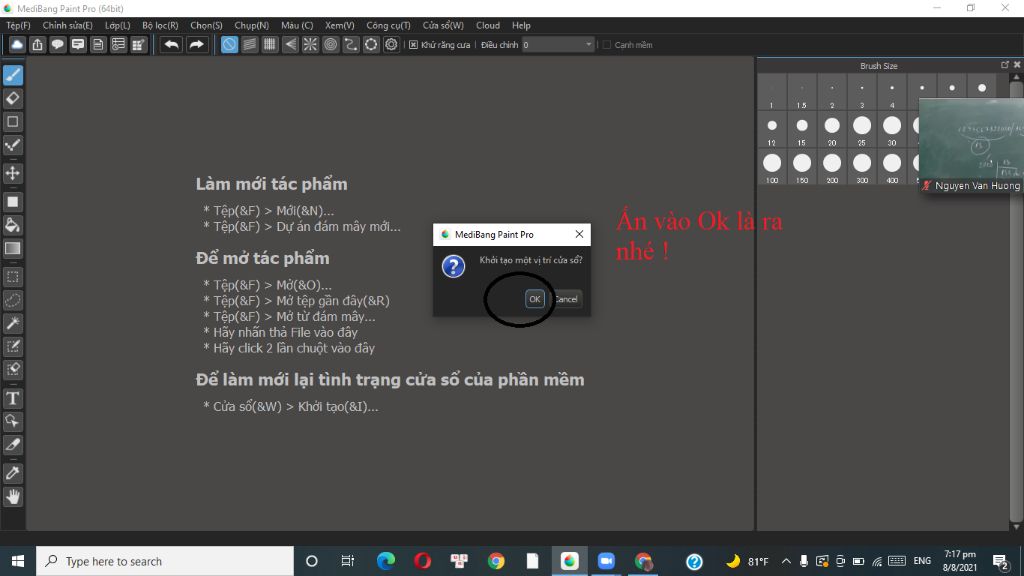Open the Cửa sổ(W) menu
Screen dimensions: 1024x576
443,25
